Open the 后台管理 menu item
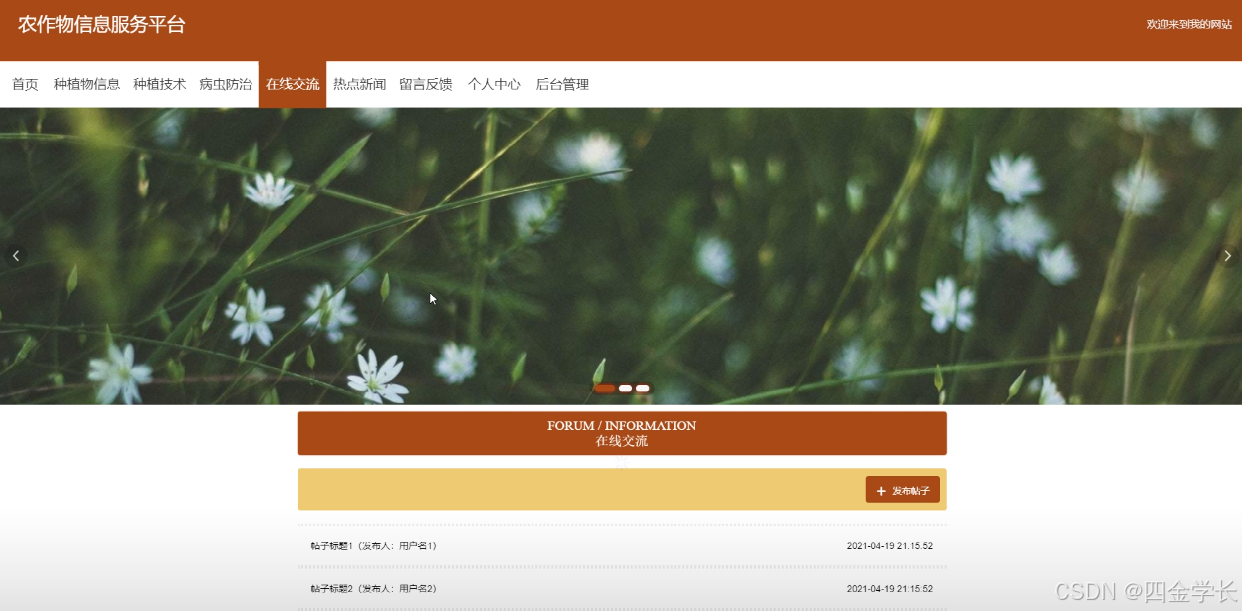The width and height of the screenshot is (1242, 611). [562, 84]
